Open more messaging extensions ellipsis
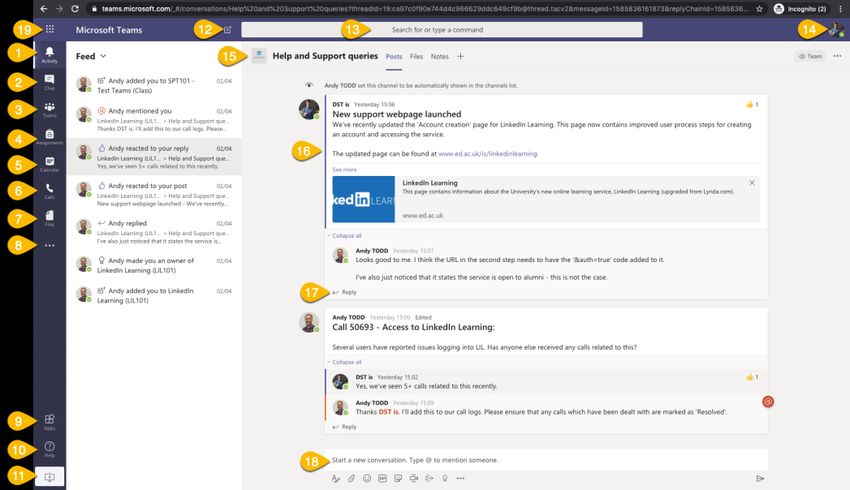 [x=460, y=479]
